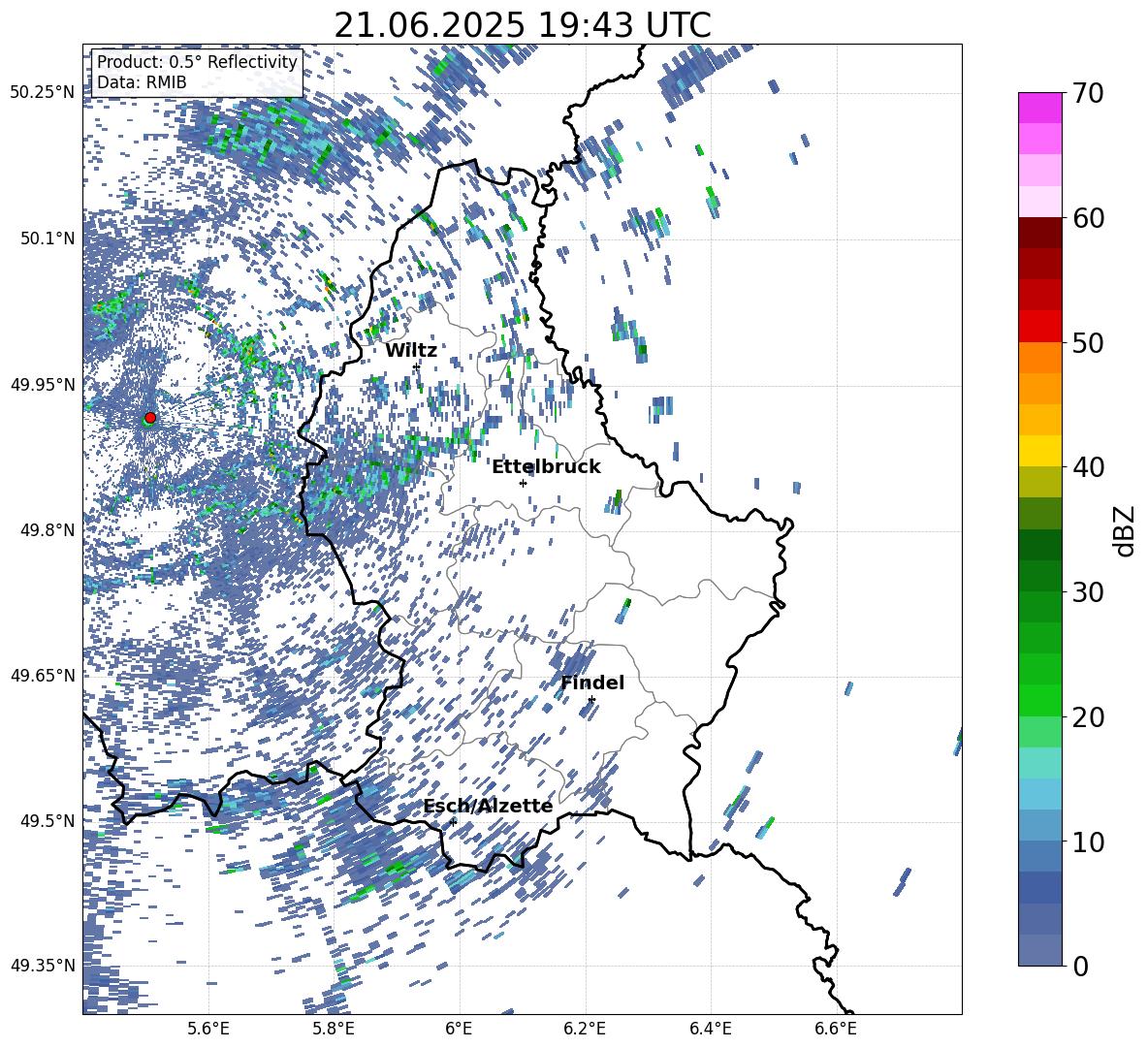
Task: Click the 50.1°N latitude label
Action: [48, 238]
